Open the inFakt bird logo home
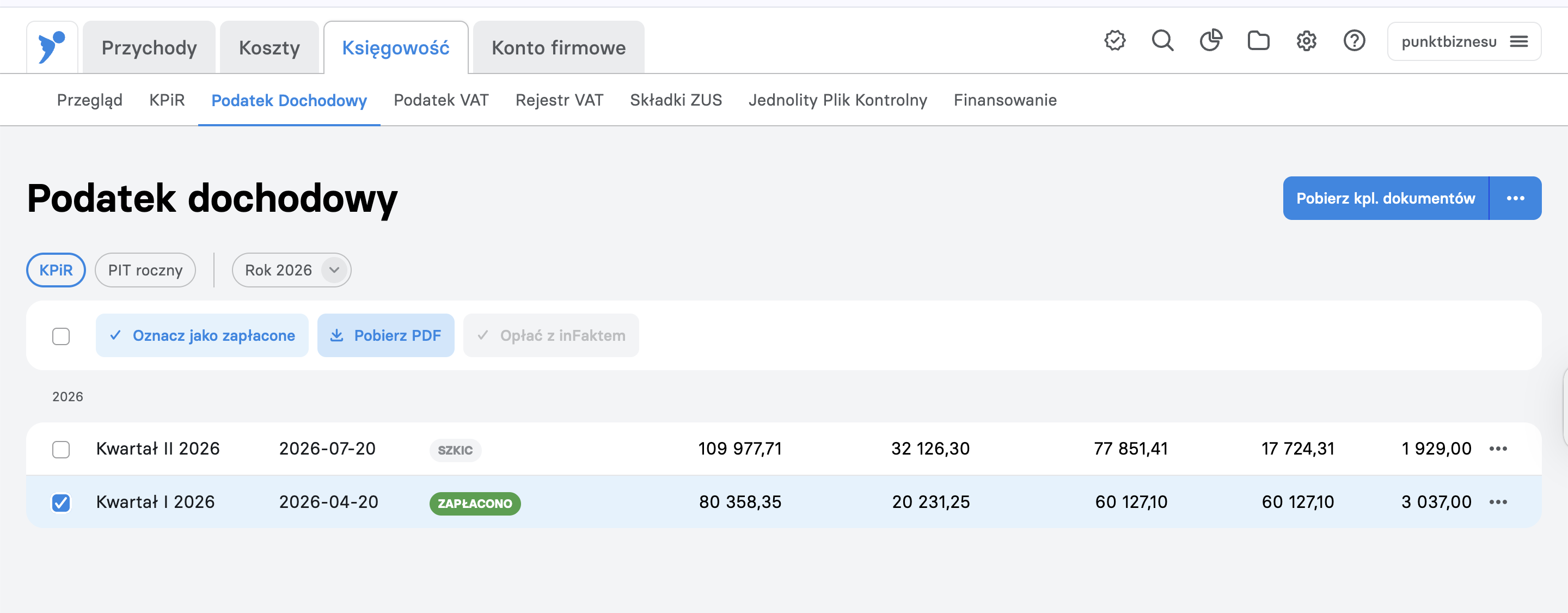Image resolution: width=1568 pixels, height=613 pixels. coord(52,47)
